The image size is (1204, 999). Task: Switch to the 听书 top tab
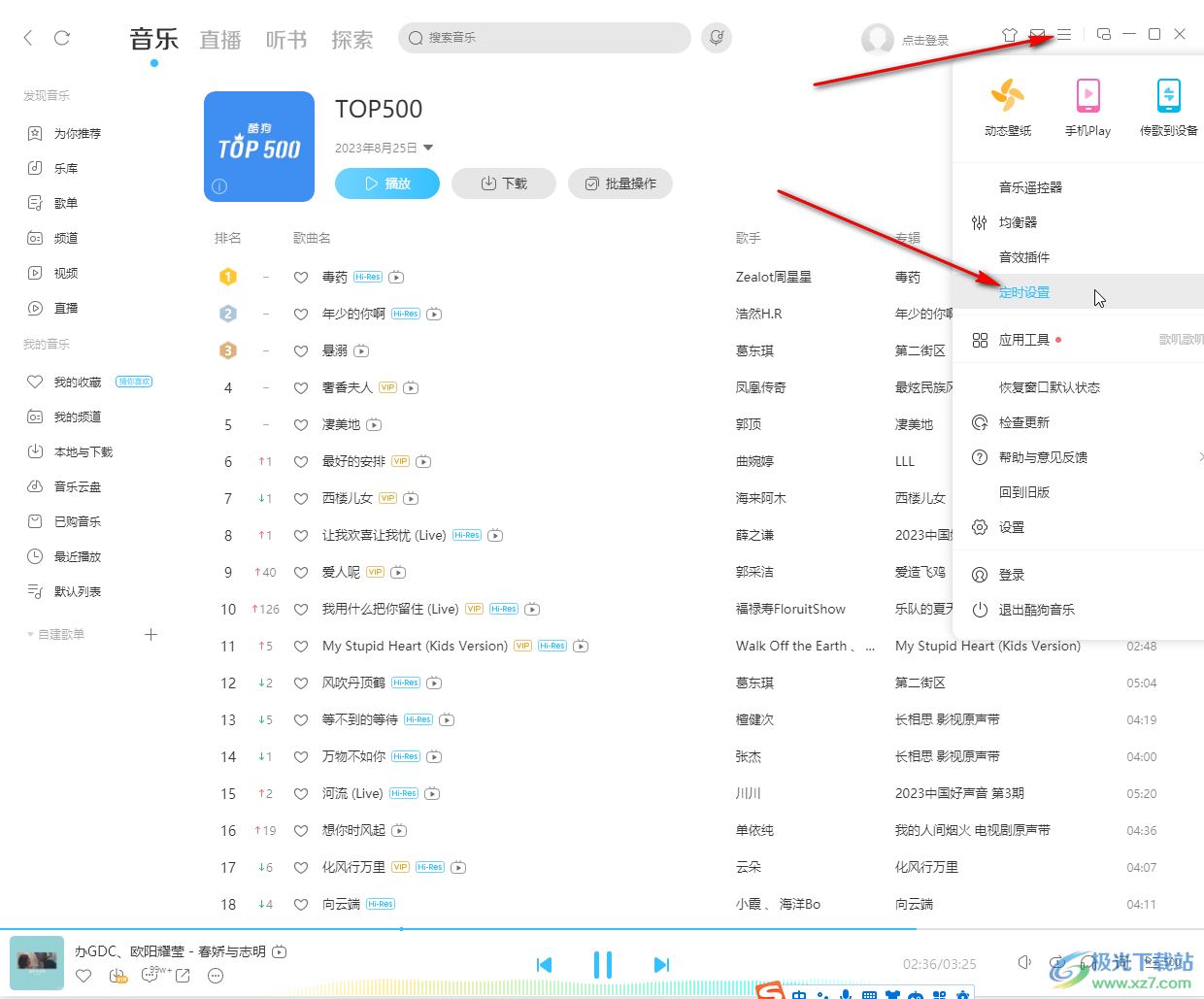click(286, 40)
